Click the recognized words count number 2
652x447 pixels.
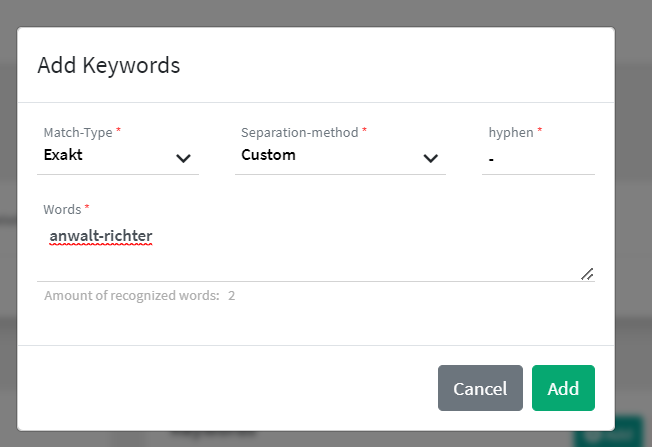tap(231, 296)
